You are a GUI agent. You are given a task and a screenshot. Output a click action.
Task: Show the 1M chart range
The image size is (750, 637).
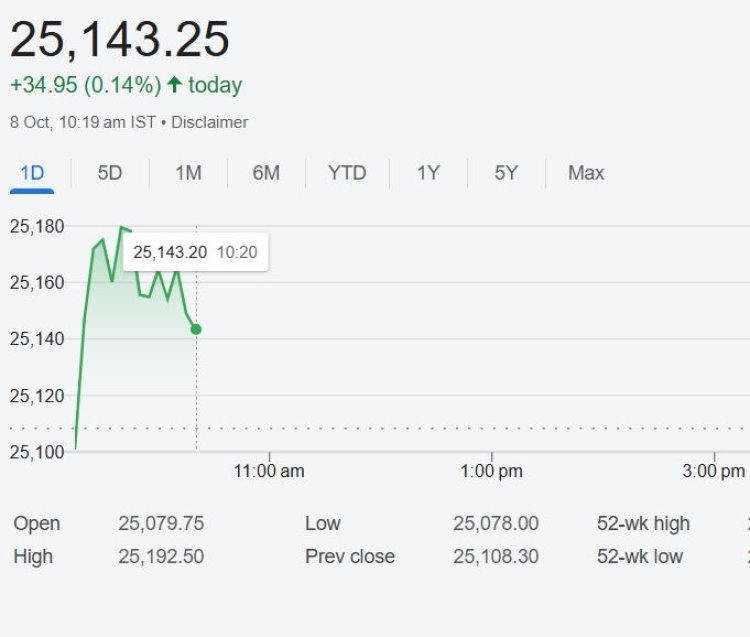pyautogui.click(x=188, y=173)
